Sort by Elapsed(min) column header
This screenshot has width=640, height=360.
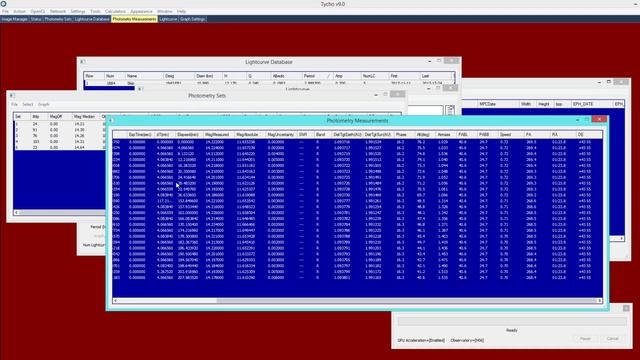[x=189, y=134]
